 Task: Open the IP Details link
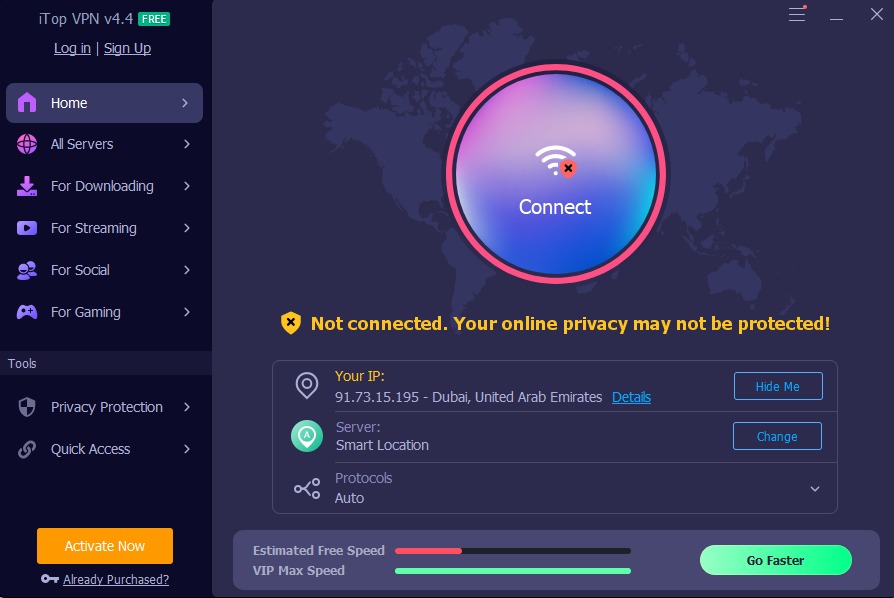click(631, 397)
